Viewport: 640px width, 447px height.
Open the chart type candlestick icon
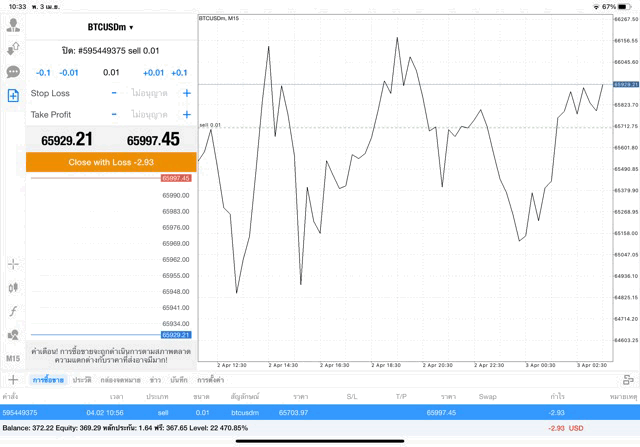click(13, 287)
